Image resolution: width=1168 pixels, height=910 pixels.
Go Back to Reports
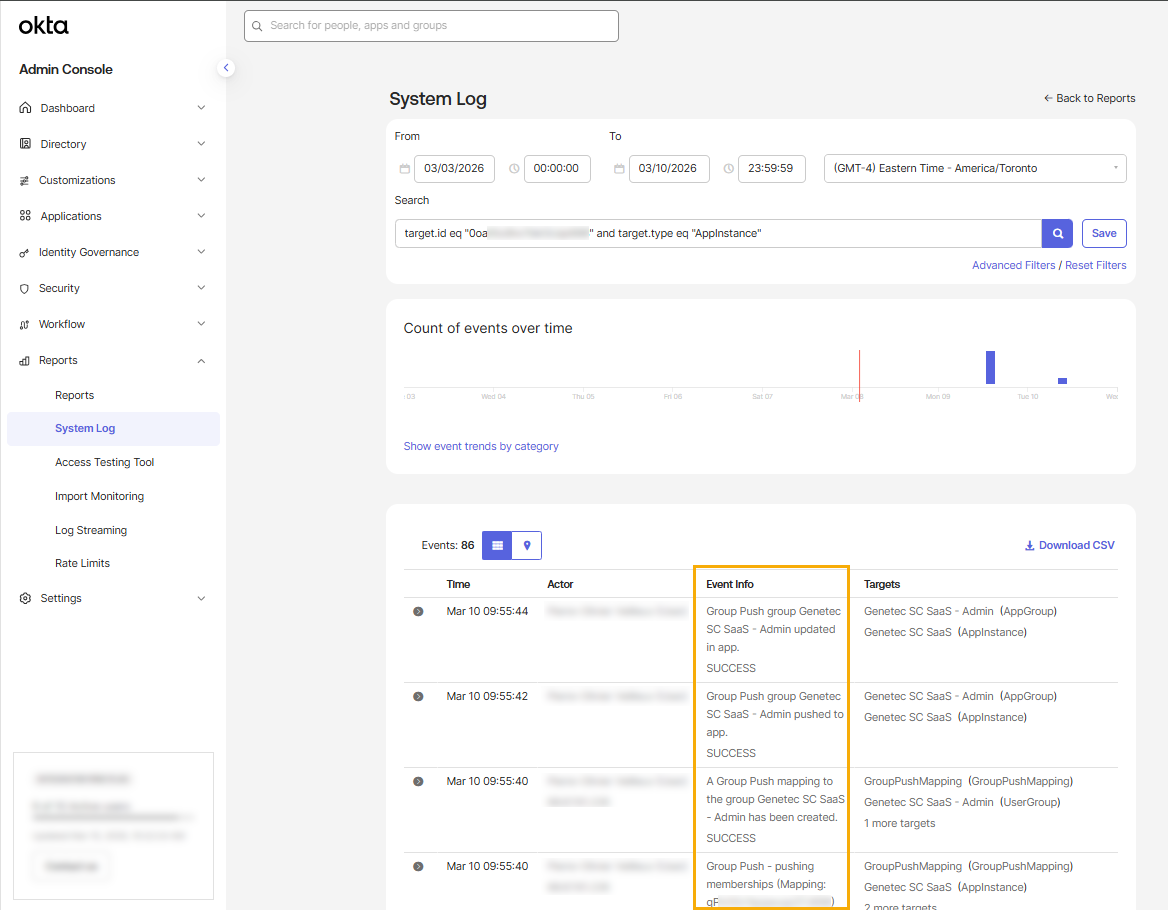pyautogui.click(x=1089, y=98)
